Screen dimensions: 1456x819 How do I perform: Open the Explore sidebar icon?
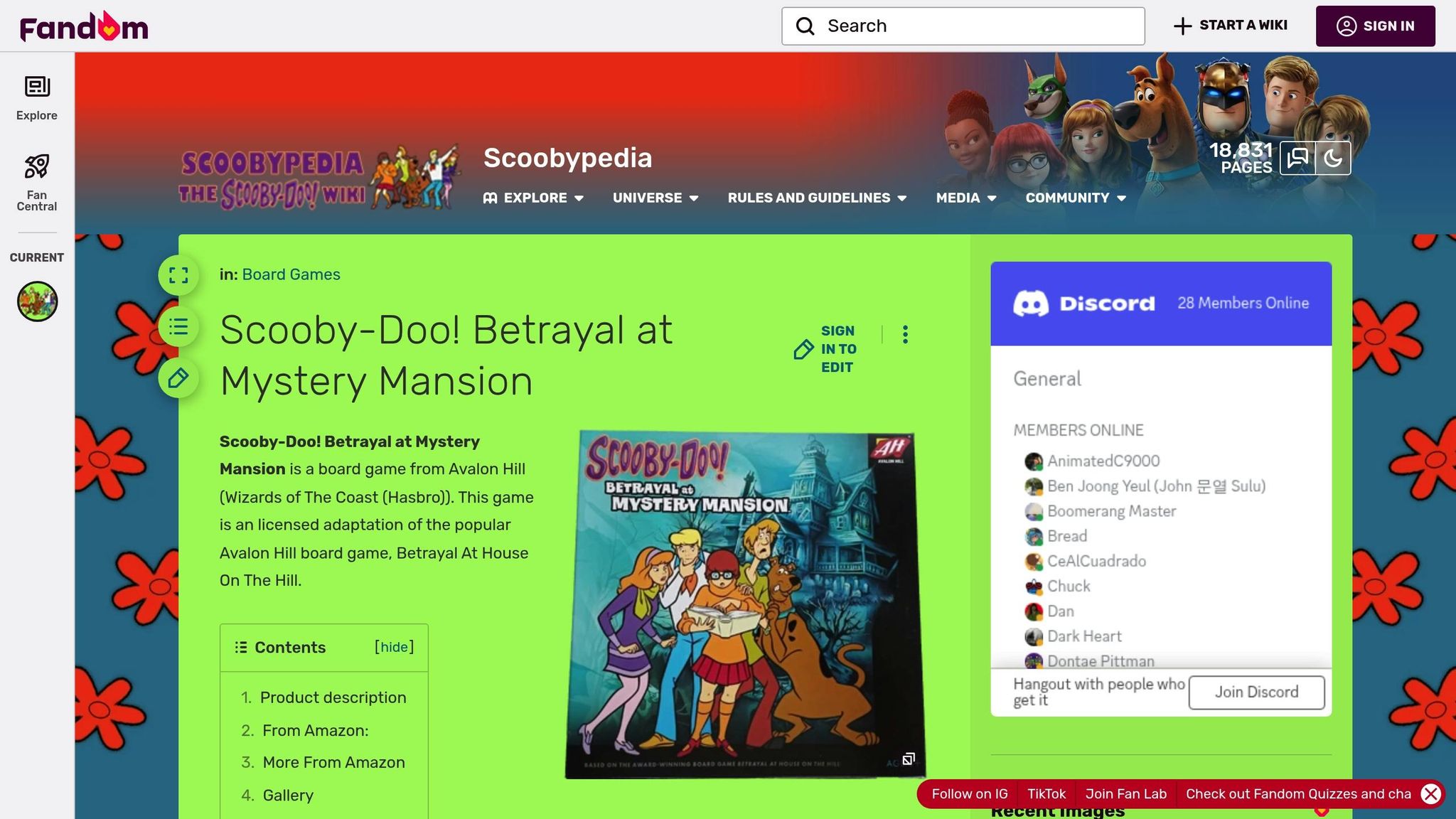point(37,98)
